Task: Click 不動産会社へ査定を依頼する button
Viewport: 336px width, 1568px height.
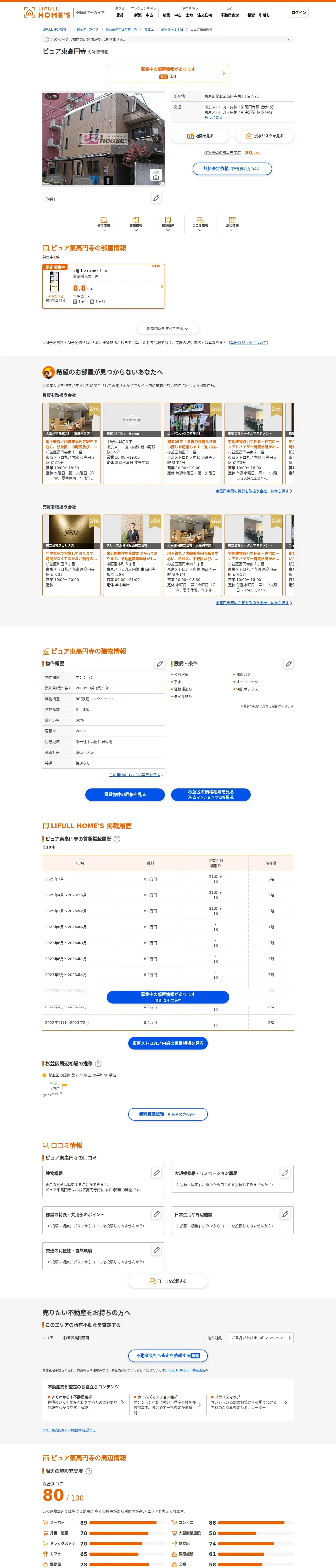Action: point(168,1356)
